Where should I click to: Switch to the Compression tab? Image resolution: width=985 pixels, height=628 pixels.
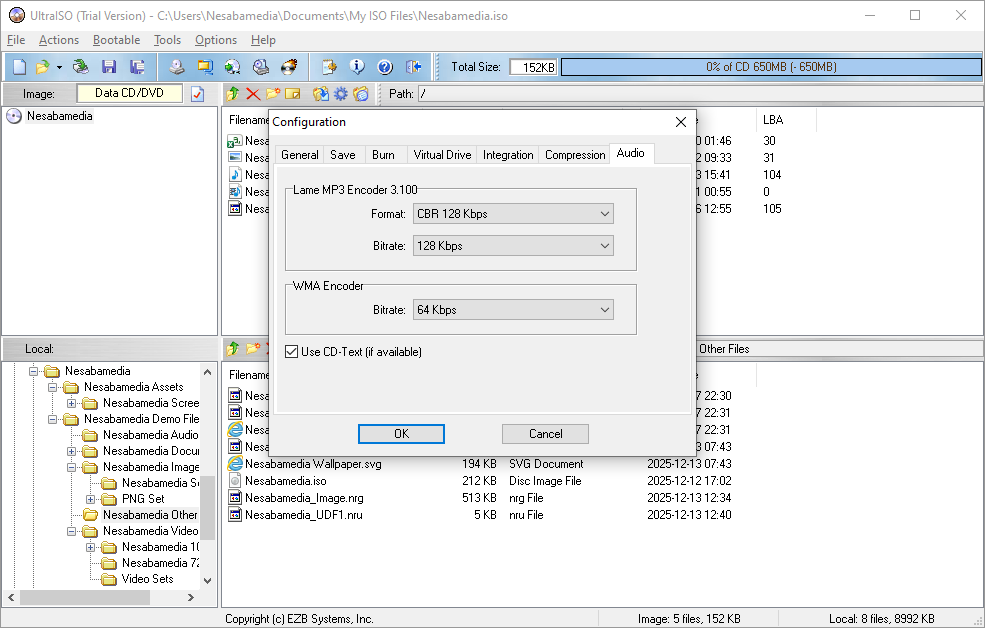coord(575,155)
